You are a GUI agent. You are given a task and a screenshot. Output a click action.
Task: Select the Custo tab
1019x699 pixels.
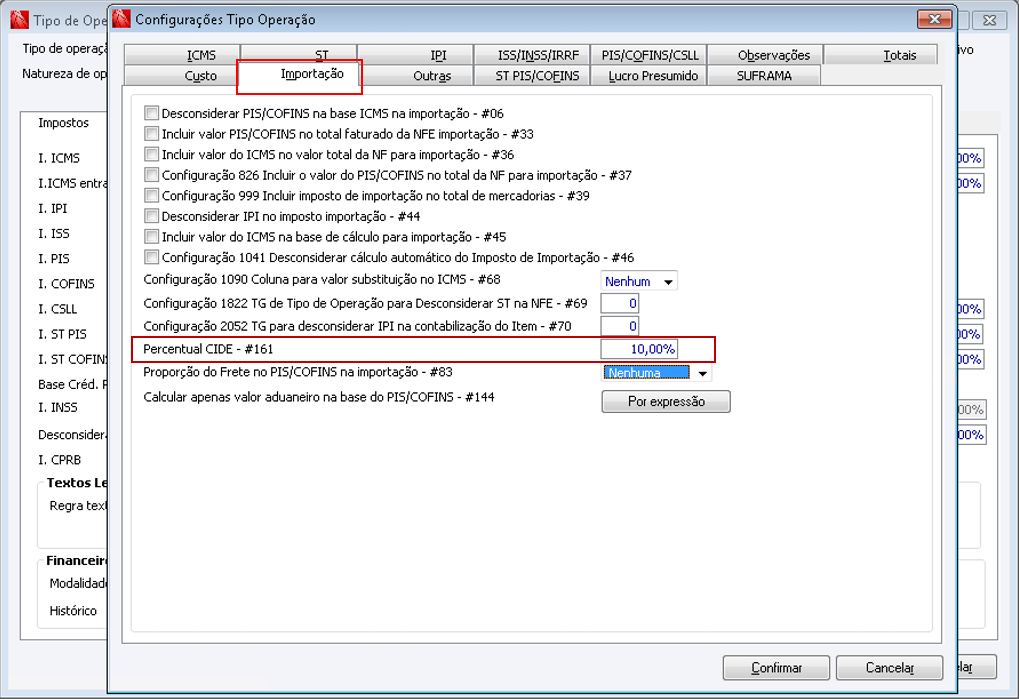(x=181, y=75)
